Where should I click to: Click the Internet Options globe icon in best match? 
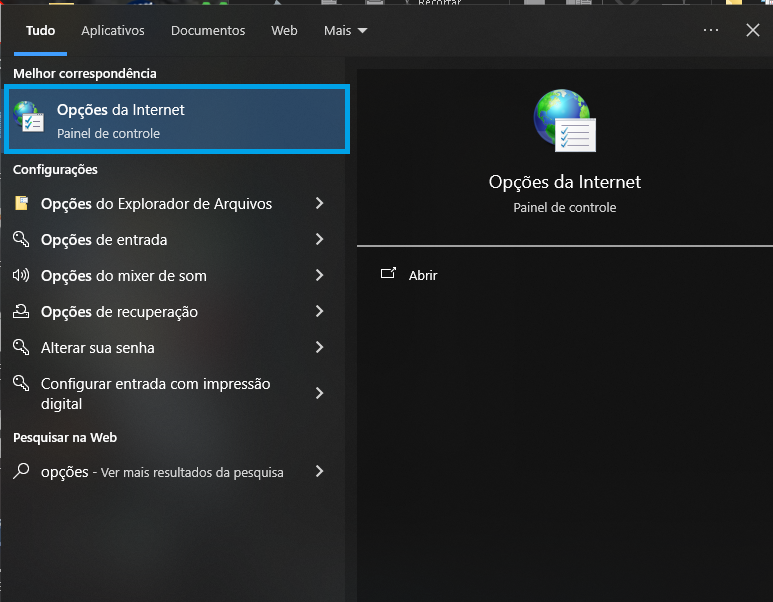[29, 116]
